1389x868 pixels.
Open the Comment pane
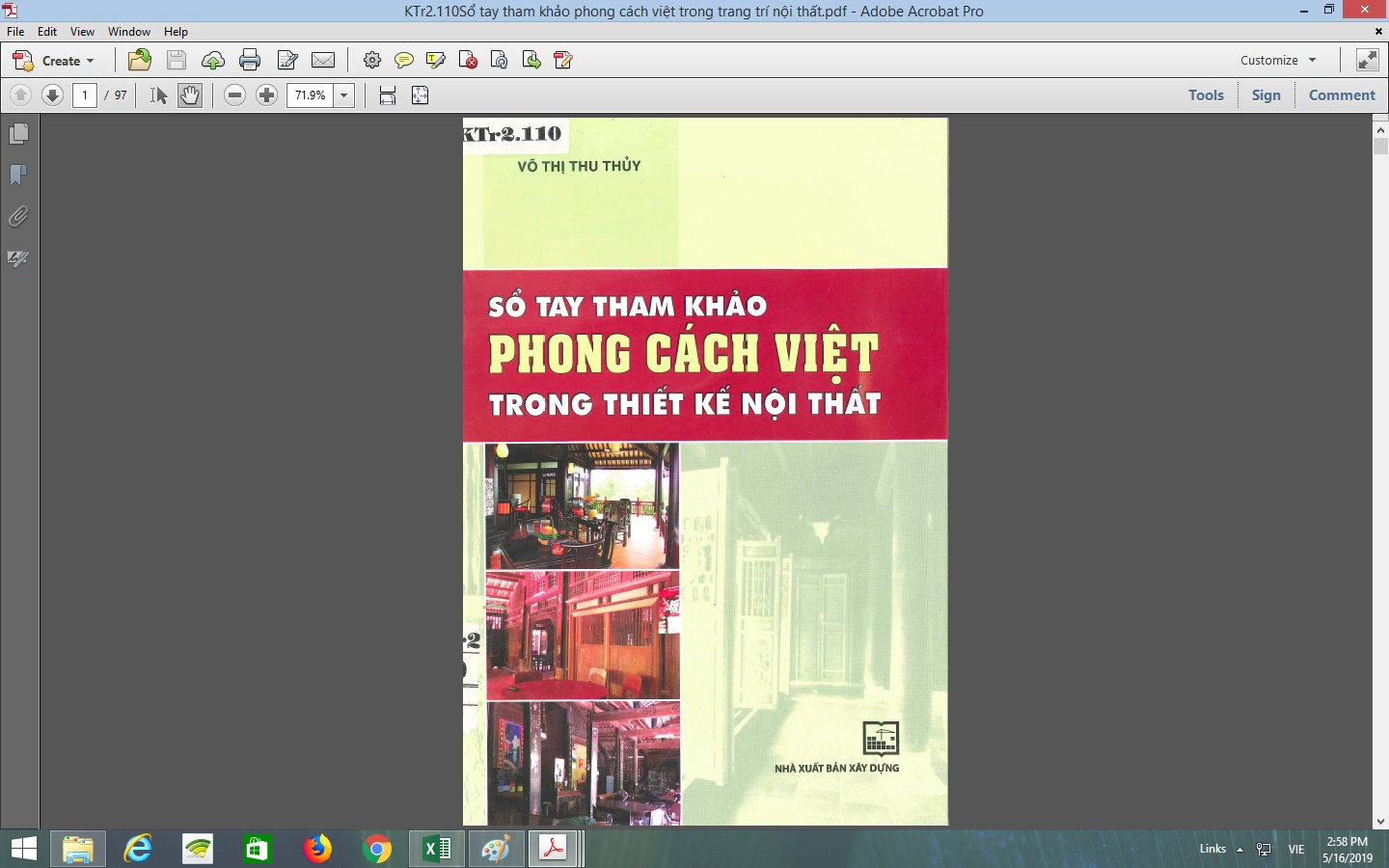(x=1342, y=95)
